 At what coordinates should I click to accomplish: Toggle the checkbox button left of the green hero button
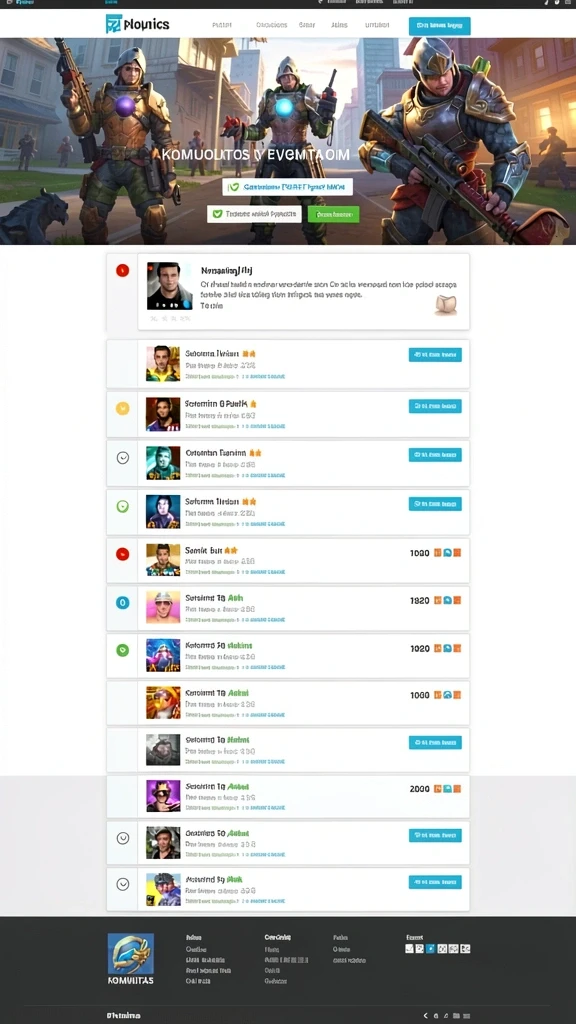pos(254,214)
